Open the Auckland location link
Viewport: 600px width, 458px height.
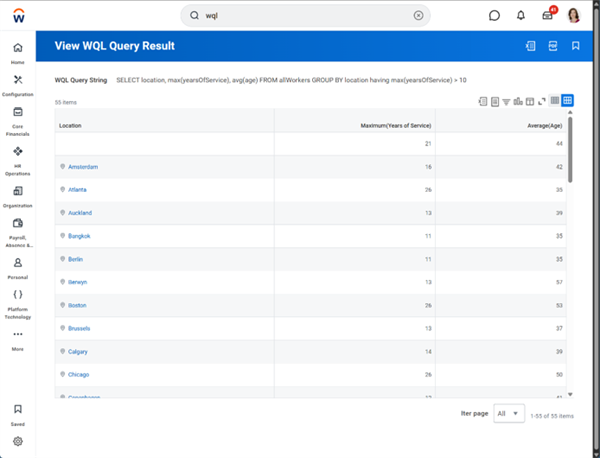click(x=80, y=213)
